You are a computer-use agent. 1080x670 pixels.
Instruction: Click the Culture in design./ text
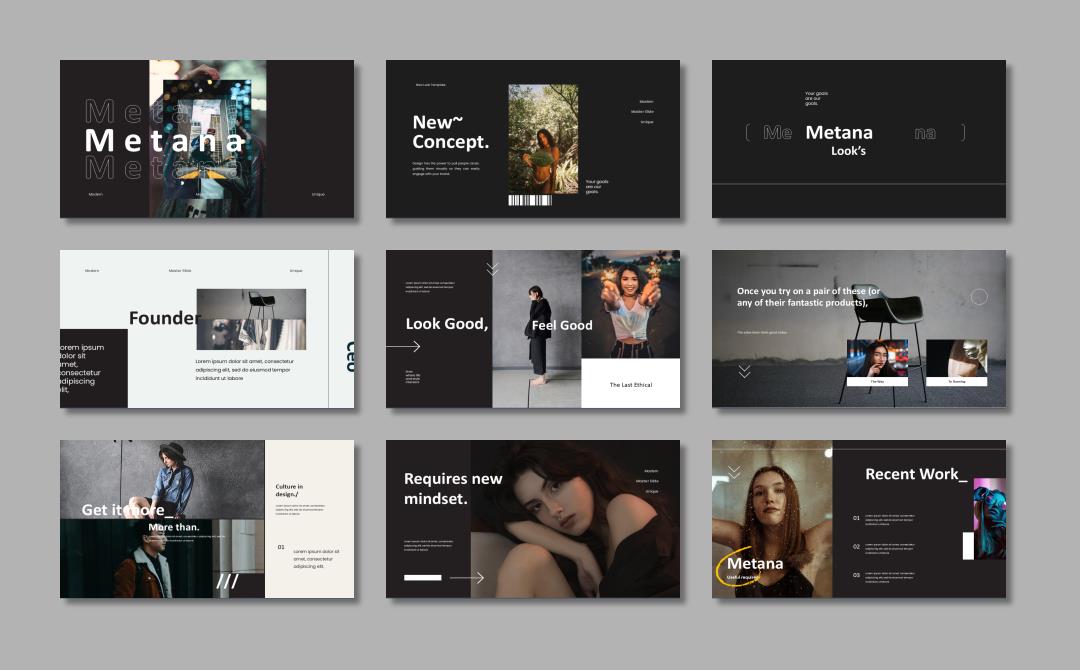tap(289, 490)
